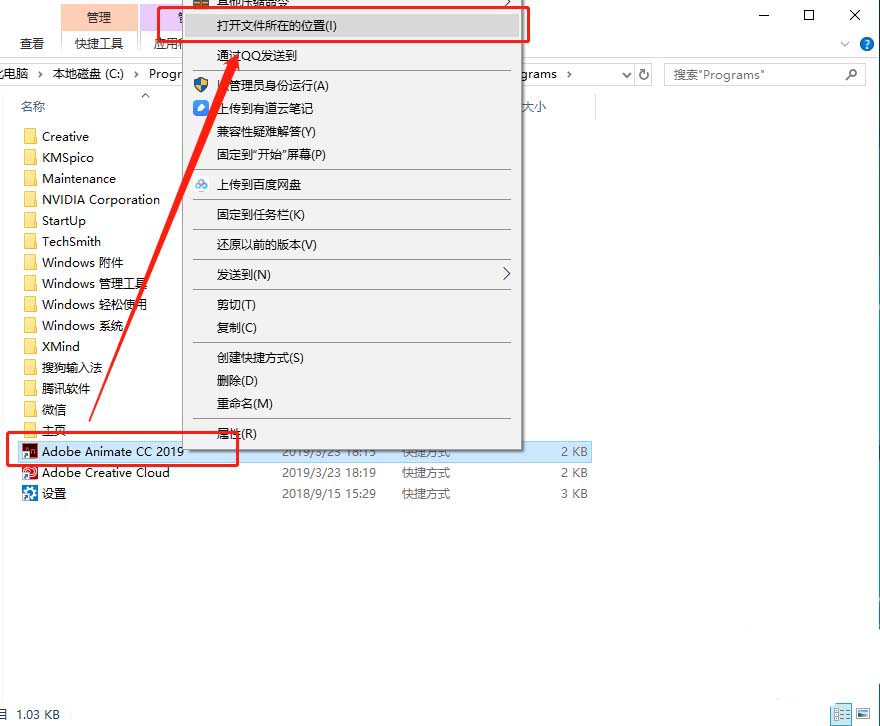The height and width of the screenshot is (726, 880).
Task: Open the 快捷工具 ribbon tab
Action: coord(99,43)
